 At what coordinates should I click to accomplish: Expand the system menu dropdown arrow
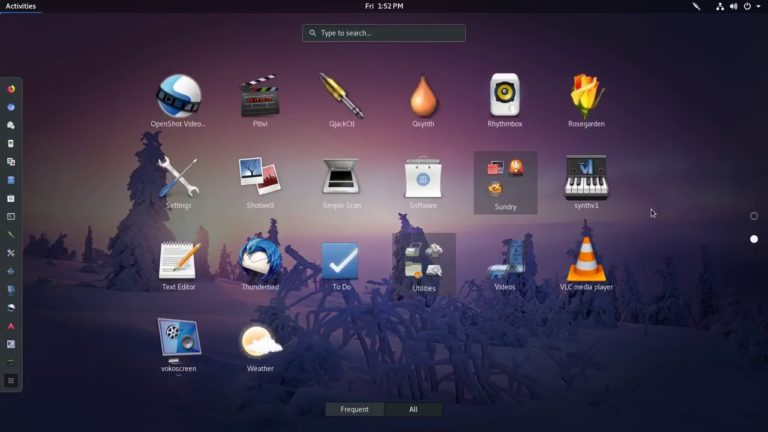[758, 6]
